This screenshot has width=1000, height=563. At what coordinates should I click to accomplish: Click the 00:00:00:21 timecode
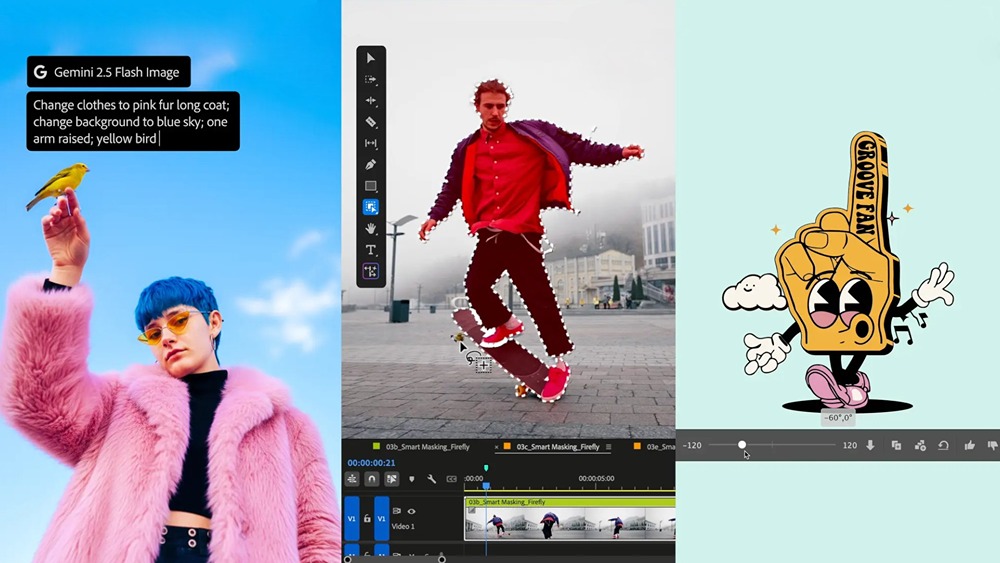click(x=371, y=463)
